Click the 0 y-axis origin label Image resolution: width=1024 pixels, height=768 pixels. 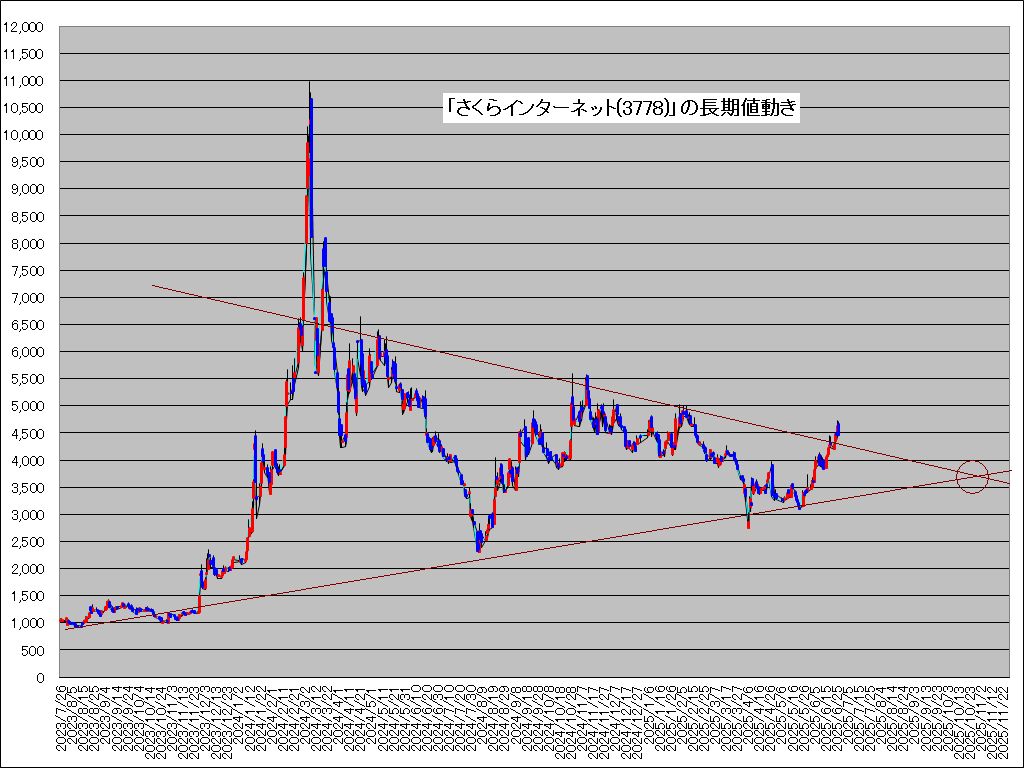tap(40, 679)
